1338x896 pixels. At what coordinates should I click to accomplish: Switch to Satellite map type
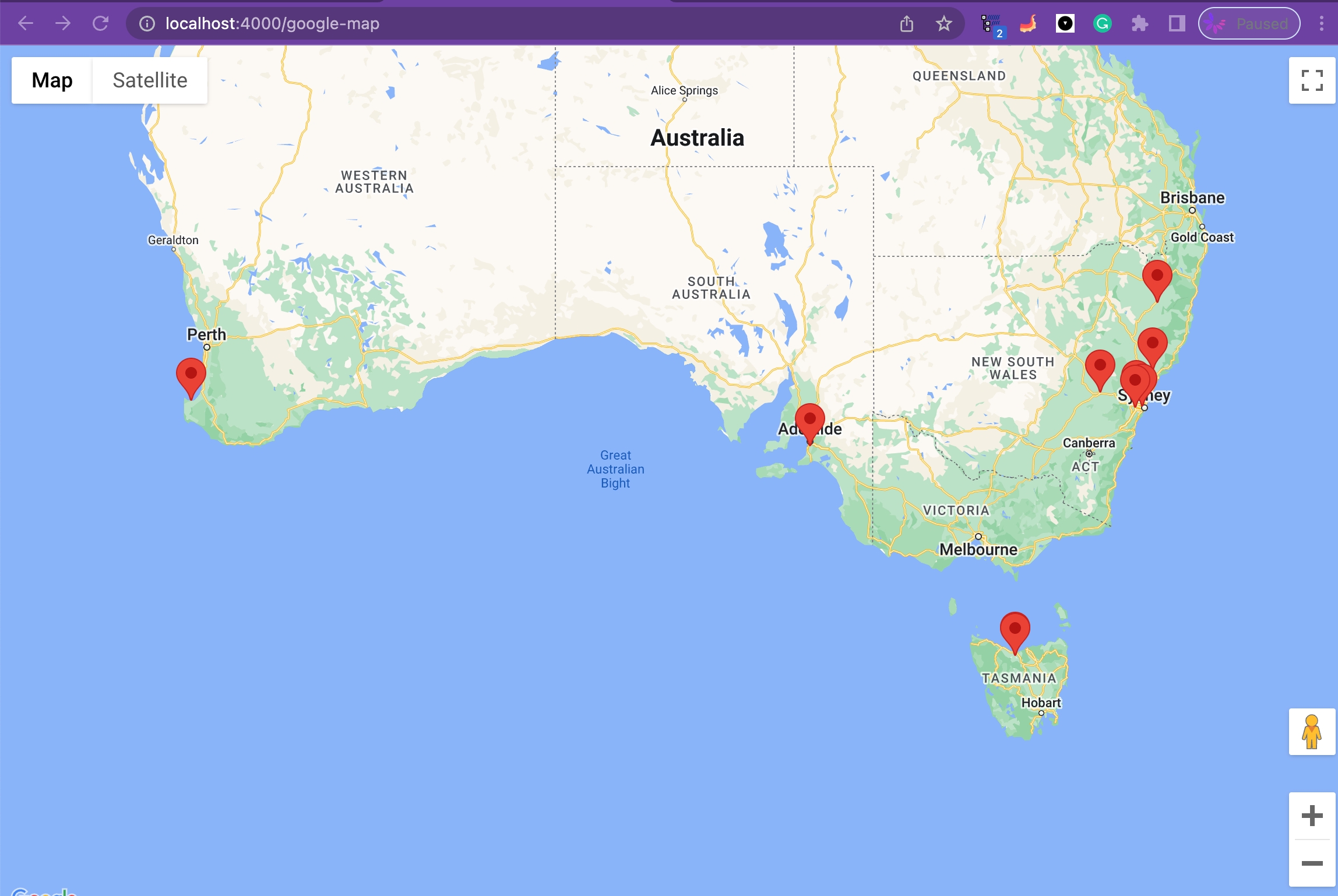click(150, 80)
